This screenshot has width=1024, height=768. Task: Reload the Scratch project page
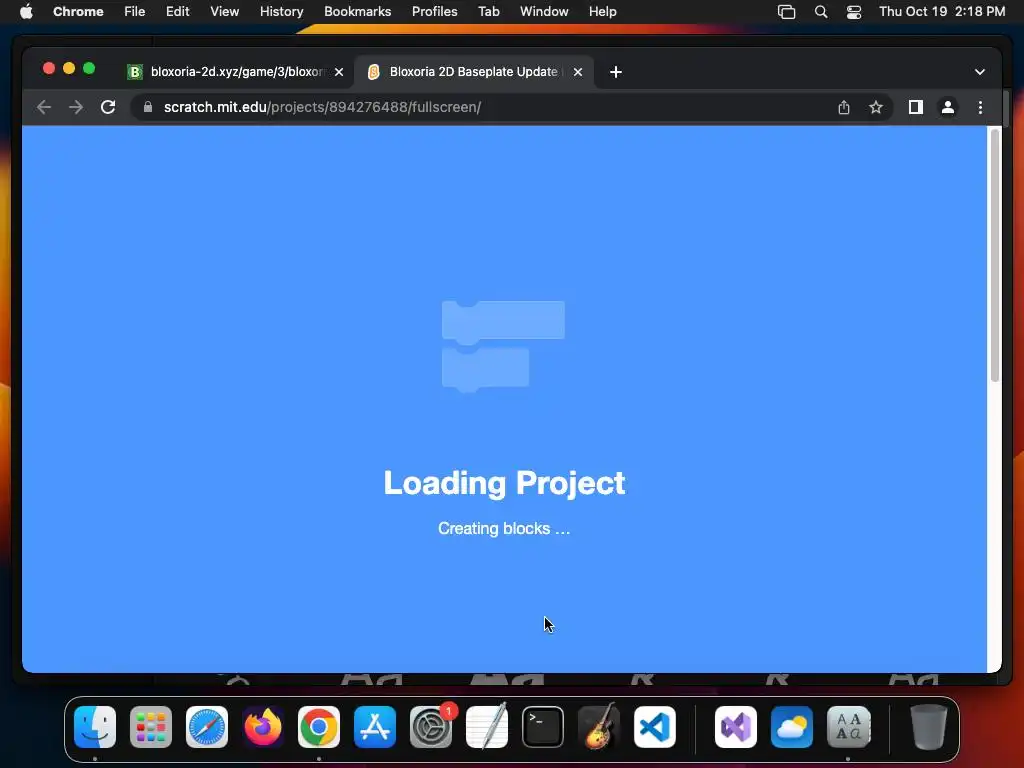pos(108,107)
